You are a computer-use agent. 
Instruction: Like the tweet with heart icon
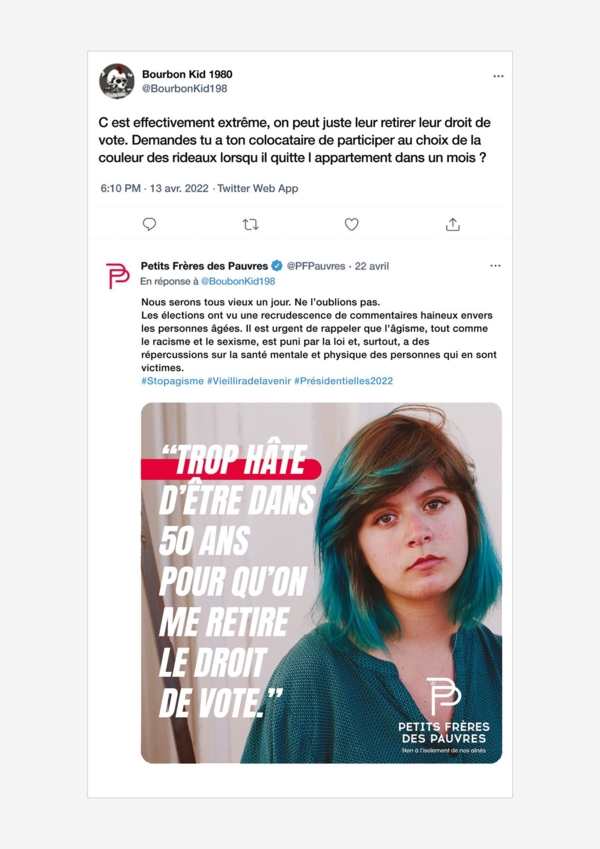point(351,224)
